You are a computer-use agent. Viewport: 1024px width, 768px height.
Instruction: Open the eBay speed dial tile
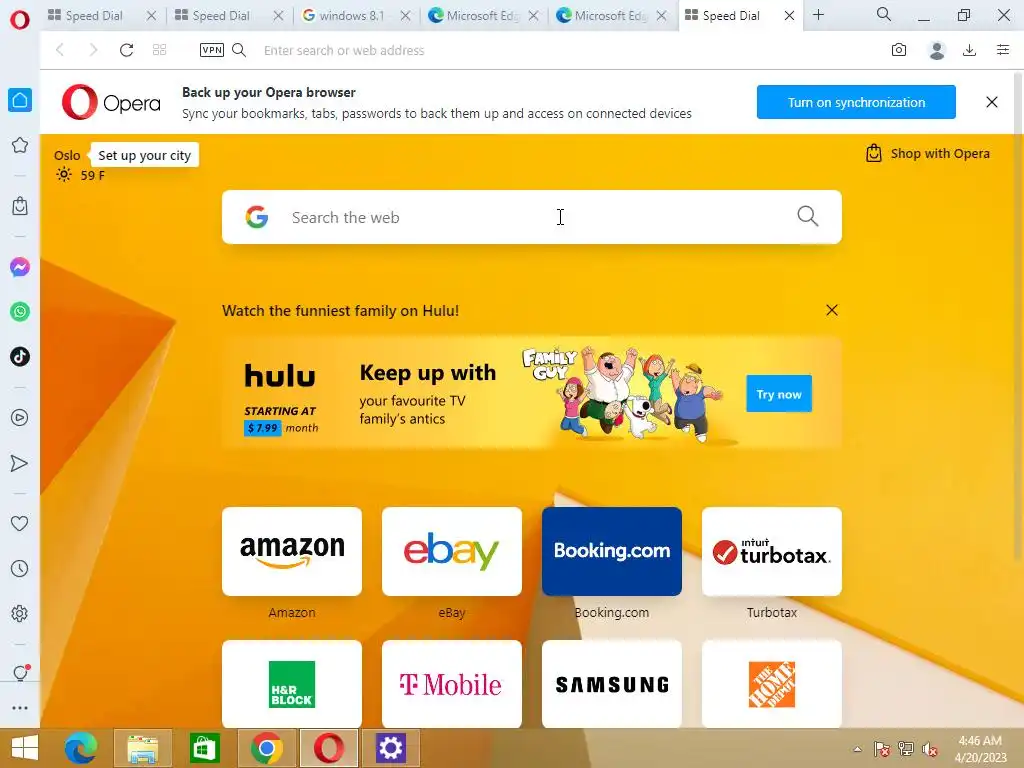pos(452,551)
